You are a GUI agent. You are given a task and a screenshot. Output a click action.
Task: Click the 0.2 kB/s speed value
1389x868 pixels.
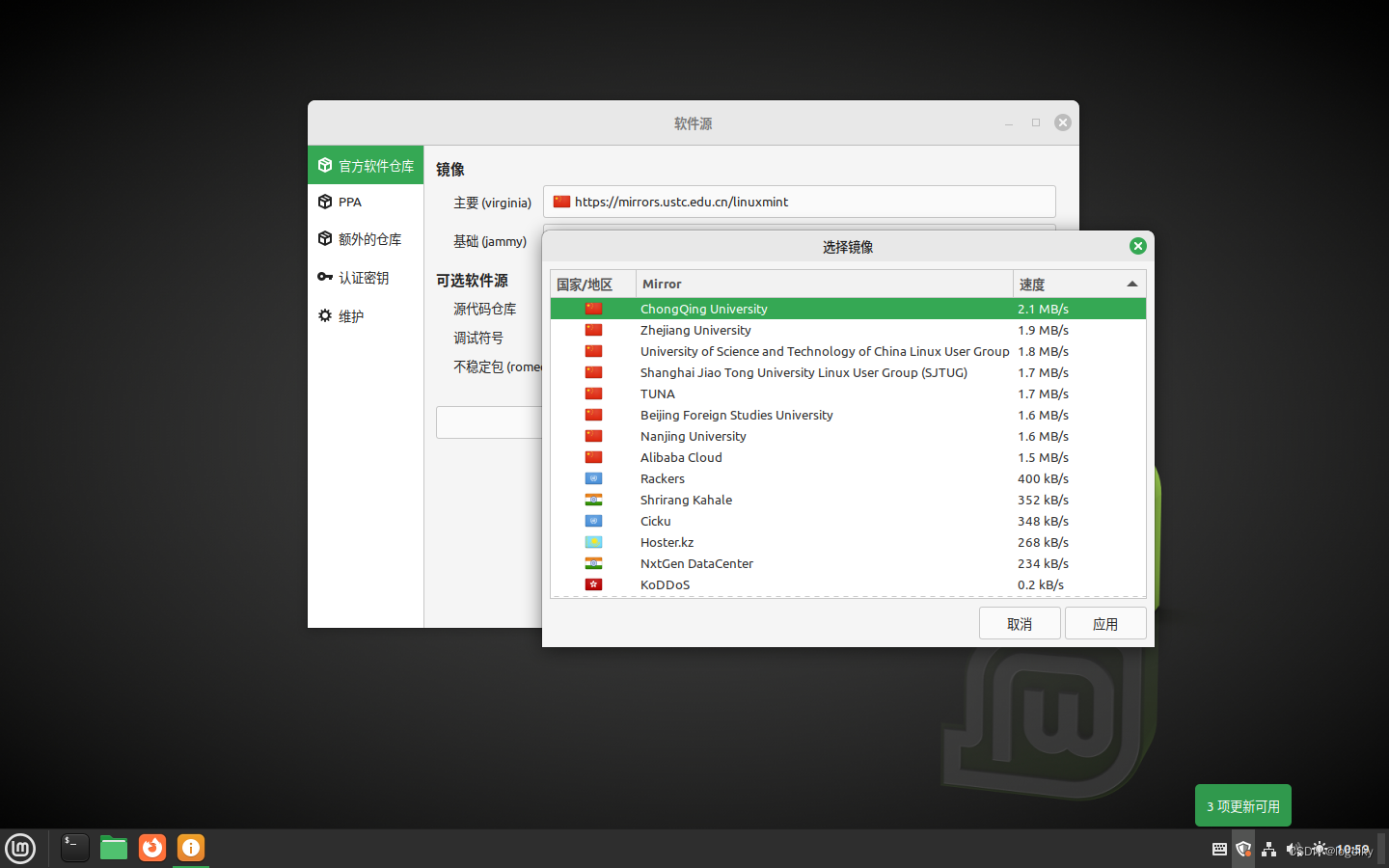tap(1041, 584)
